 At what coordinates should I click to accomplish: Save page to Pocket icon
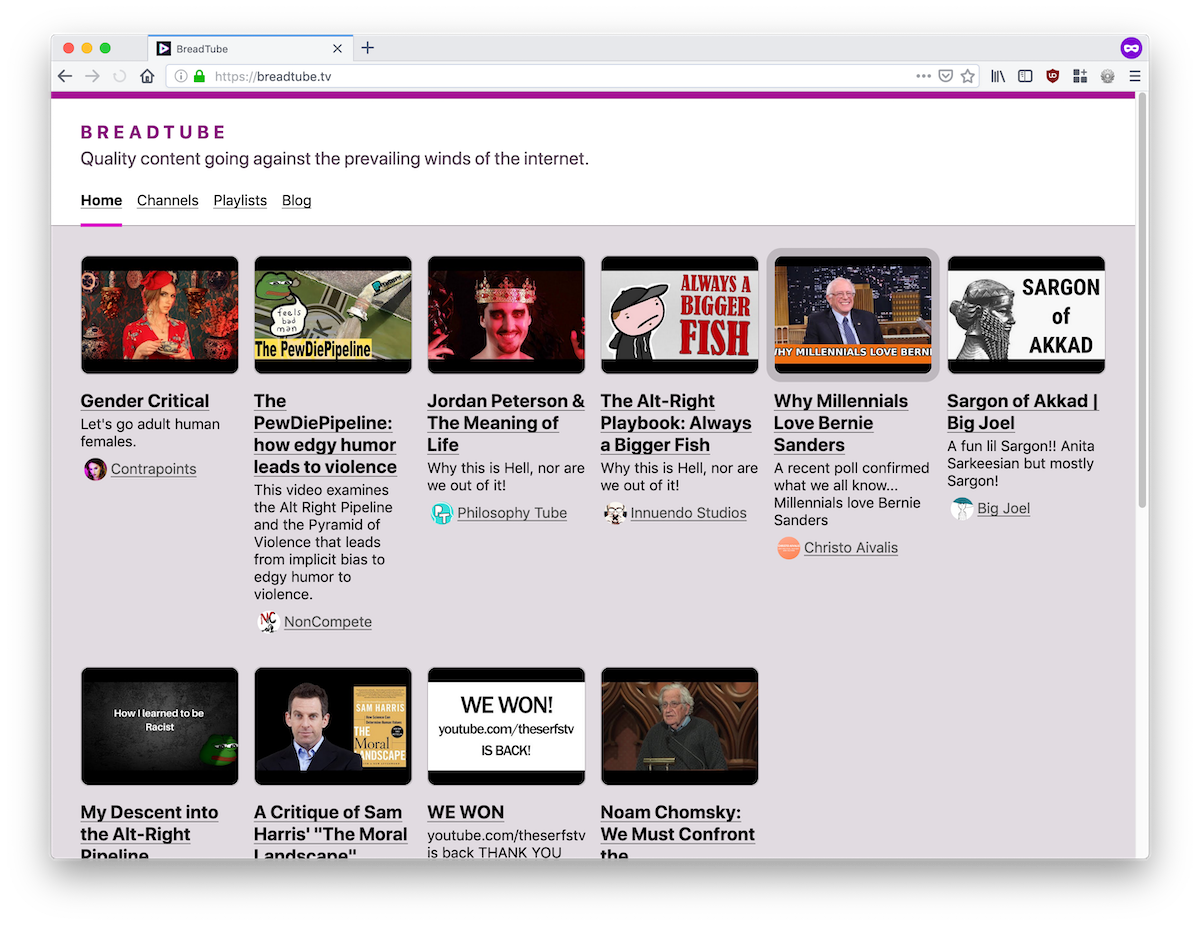click(x=945, y=76)
